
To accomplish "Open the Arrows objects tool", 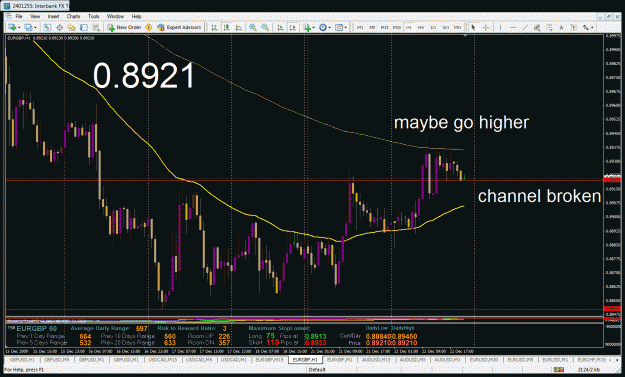I will pos(586,27).
